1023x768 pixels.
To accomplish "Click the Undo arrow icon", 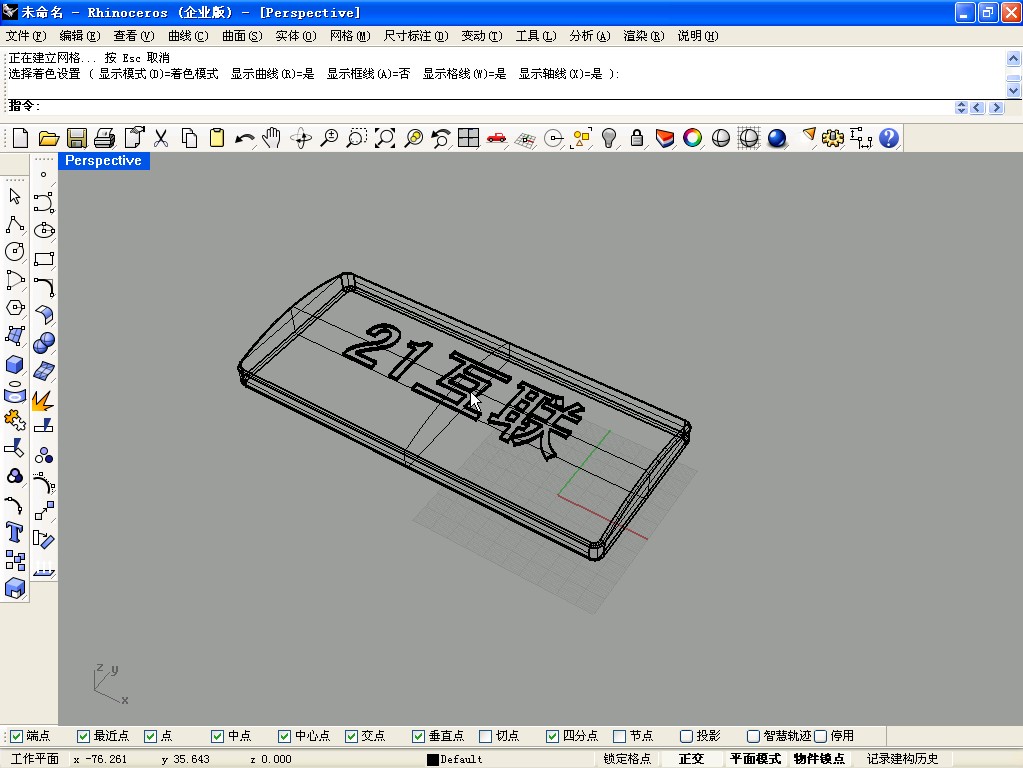I will pos(244,138).
